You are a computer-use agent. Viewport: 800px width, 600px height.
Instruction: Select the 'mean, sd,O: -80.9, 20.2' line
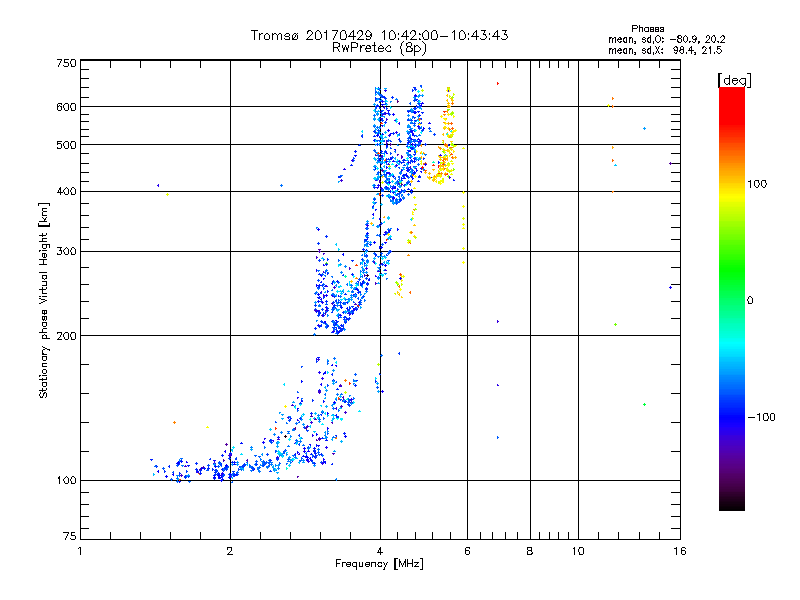click(x=666, y=39)
